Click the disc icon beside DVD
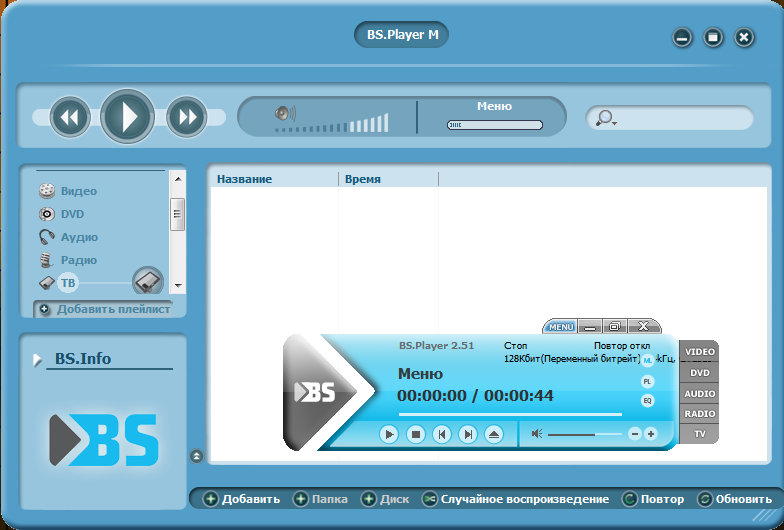 coord(47,214)
